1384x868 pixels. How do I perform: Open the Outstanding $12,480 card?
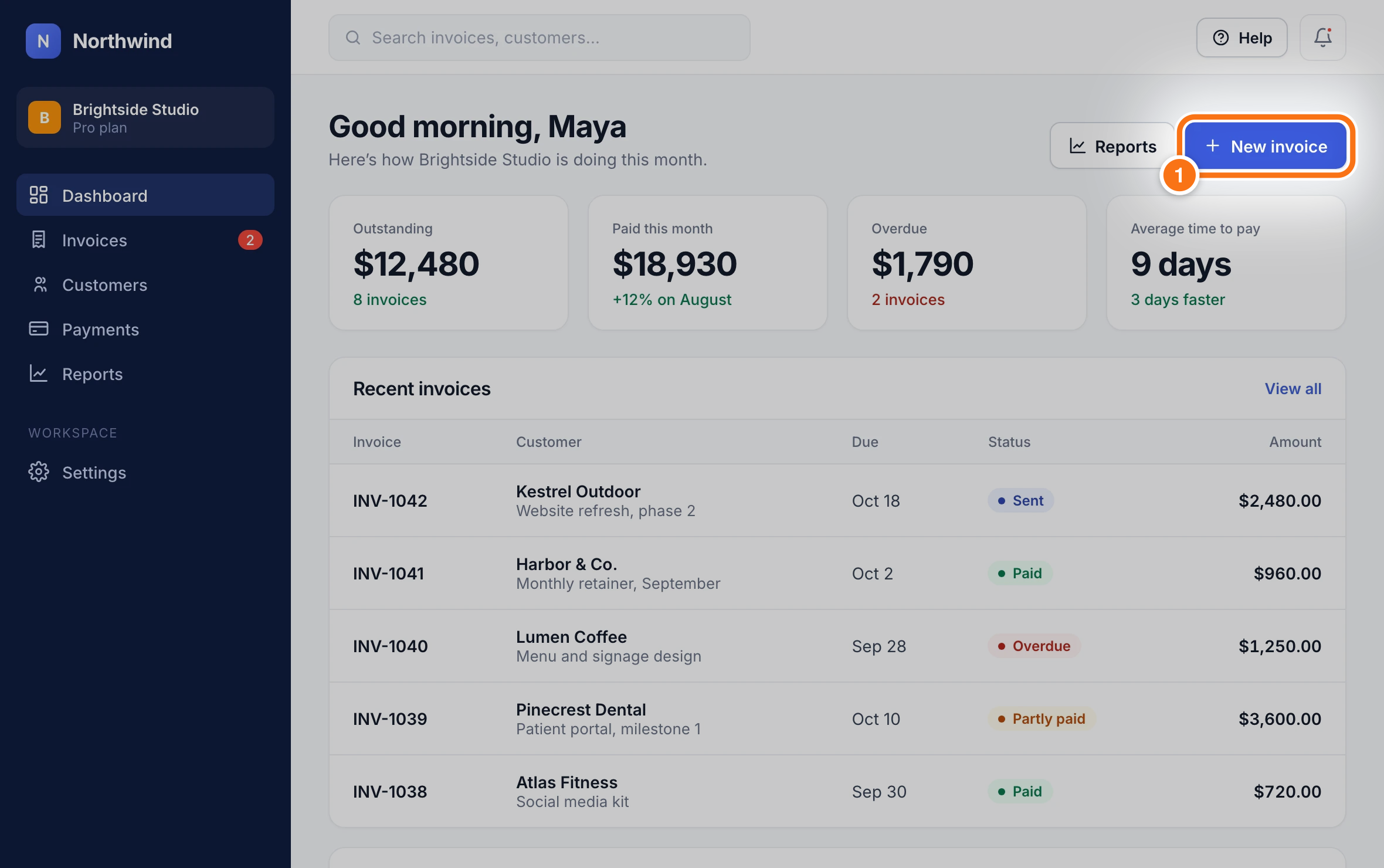click(449, 263)
